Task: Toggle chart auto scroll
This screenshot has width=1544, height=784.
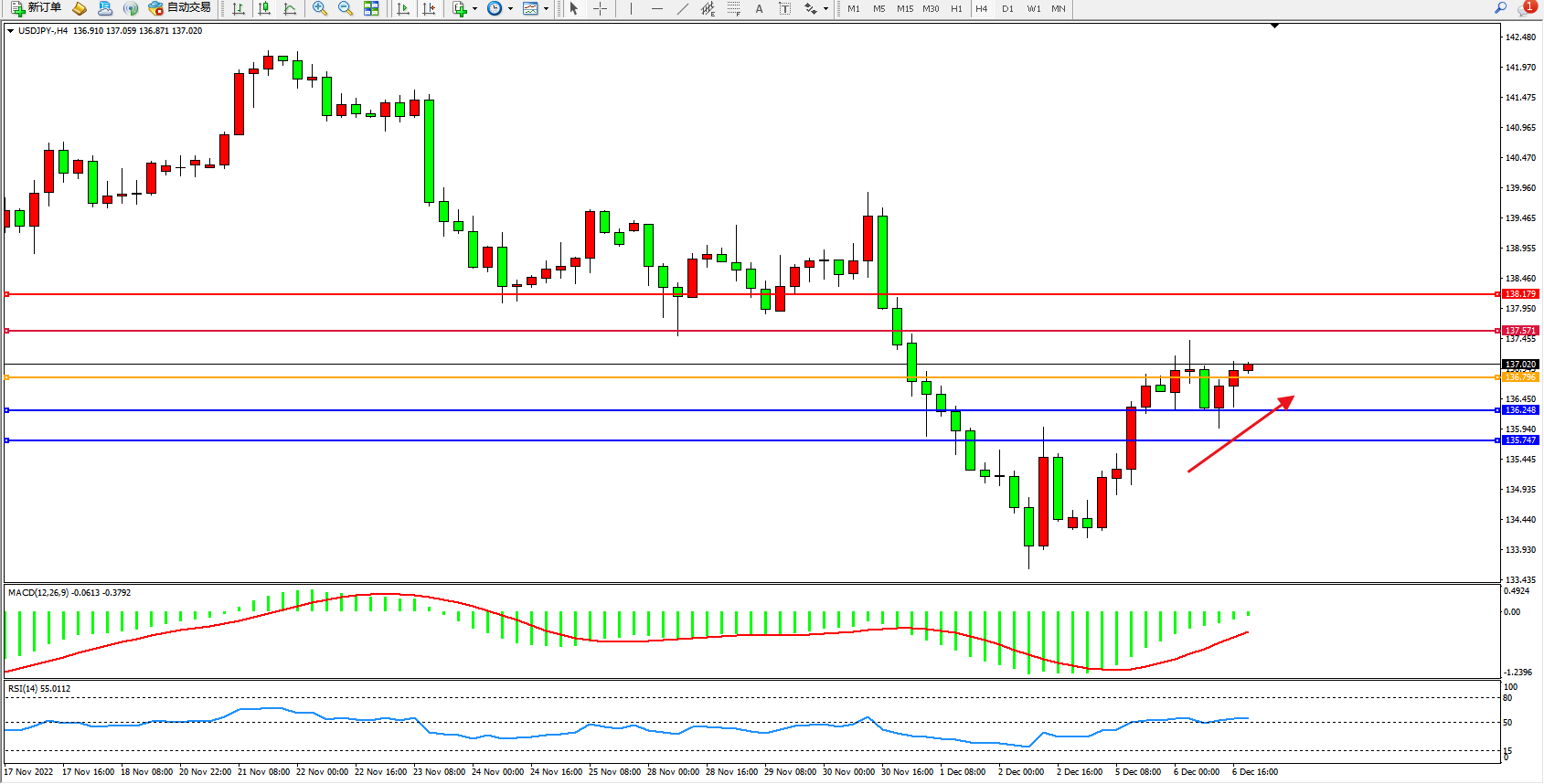Action: (403, 8)
